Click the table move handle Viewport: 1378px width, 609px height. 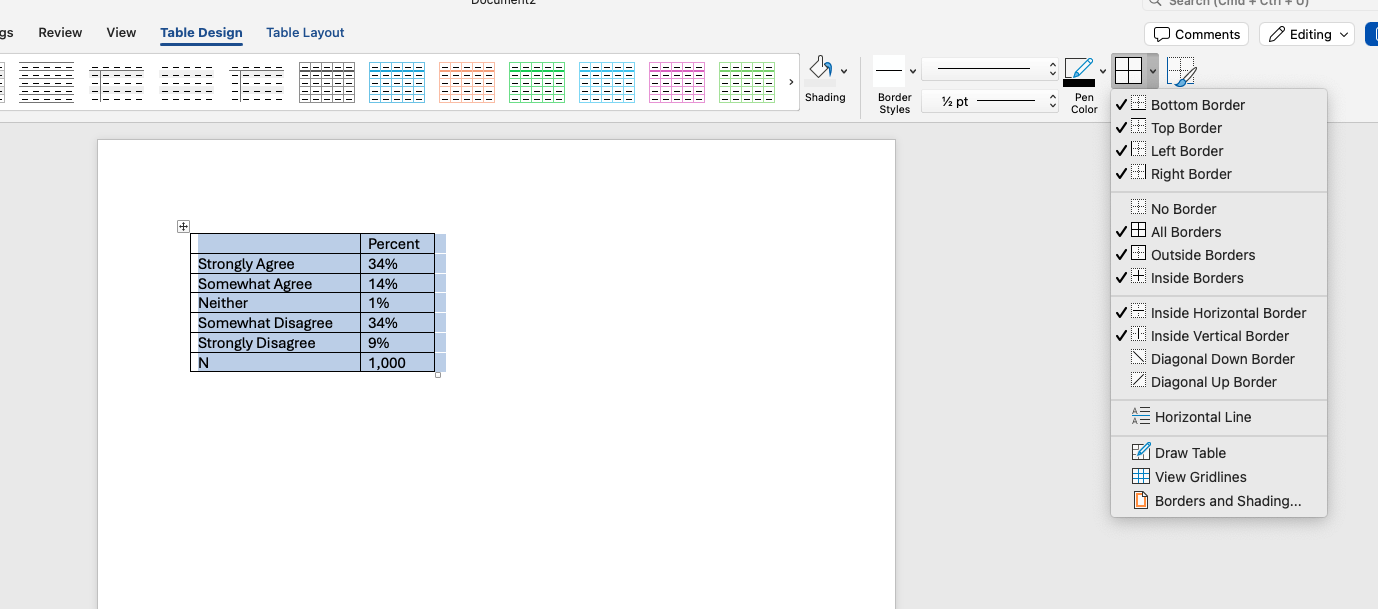click(183, 227)
